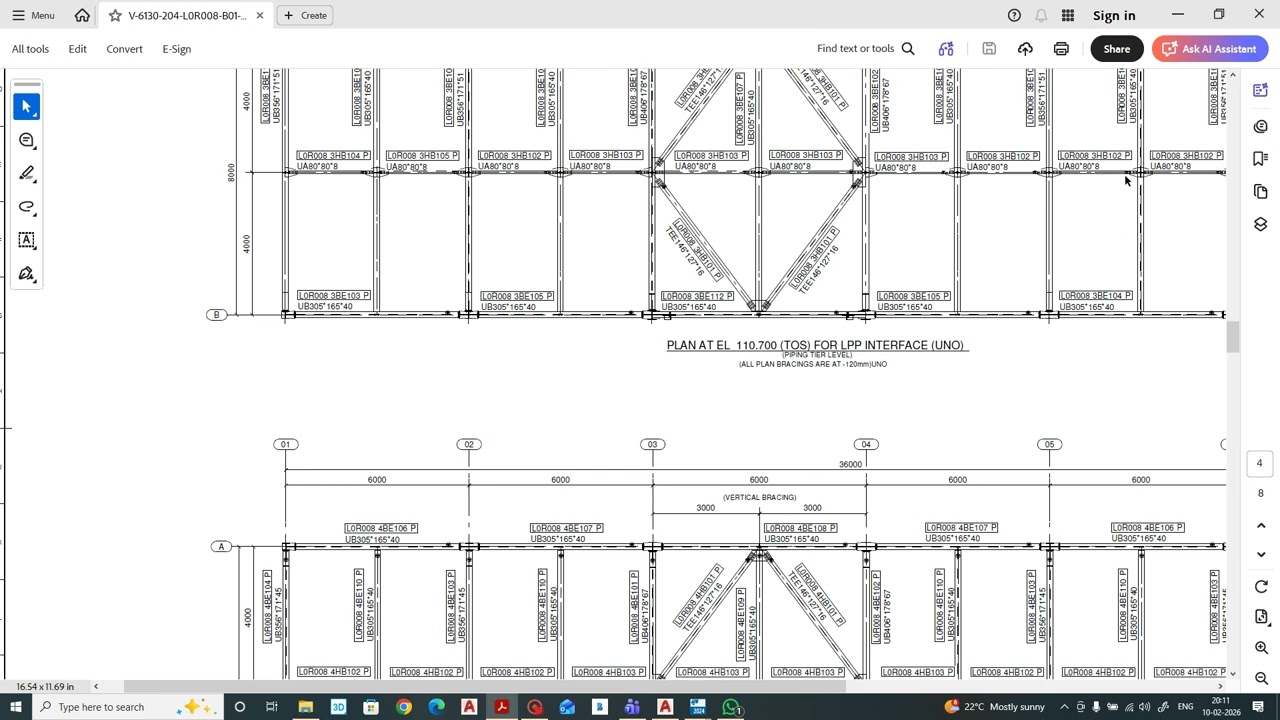The width and height of the screenshot is (1280, 720).
Task: Open the E-Sign tools
Action: tap(176, 49)
